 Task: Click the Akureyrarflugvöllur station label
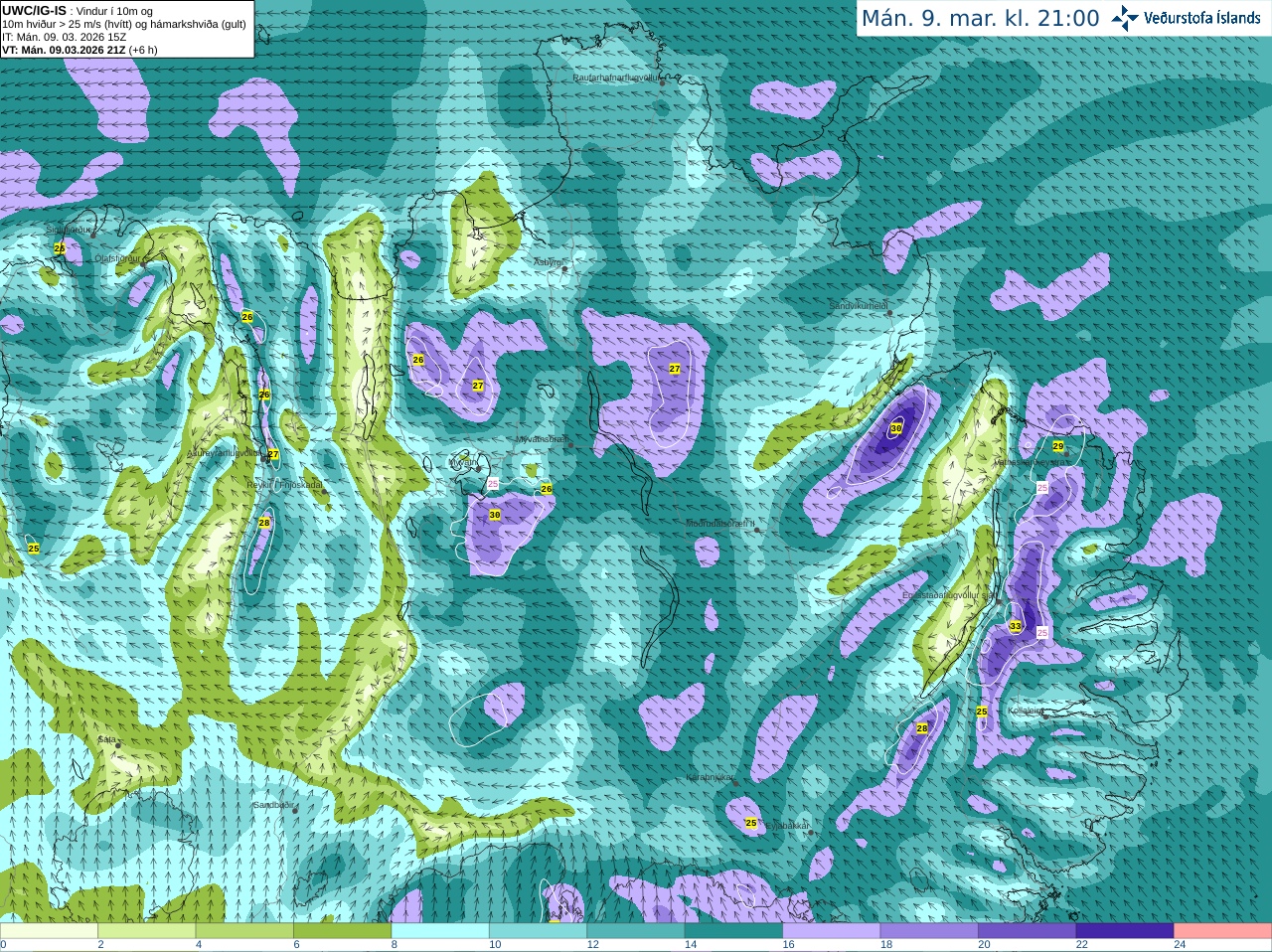pos(224,452)
